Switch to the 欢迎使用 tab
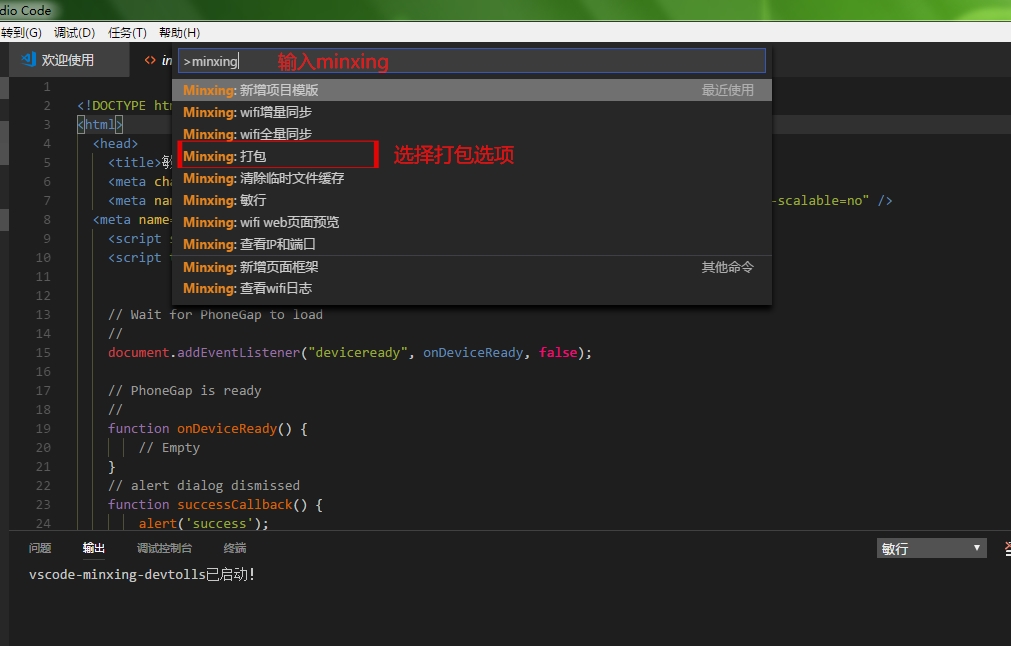 click(68, 60)
